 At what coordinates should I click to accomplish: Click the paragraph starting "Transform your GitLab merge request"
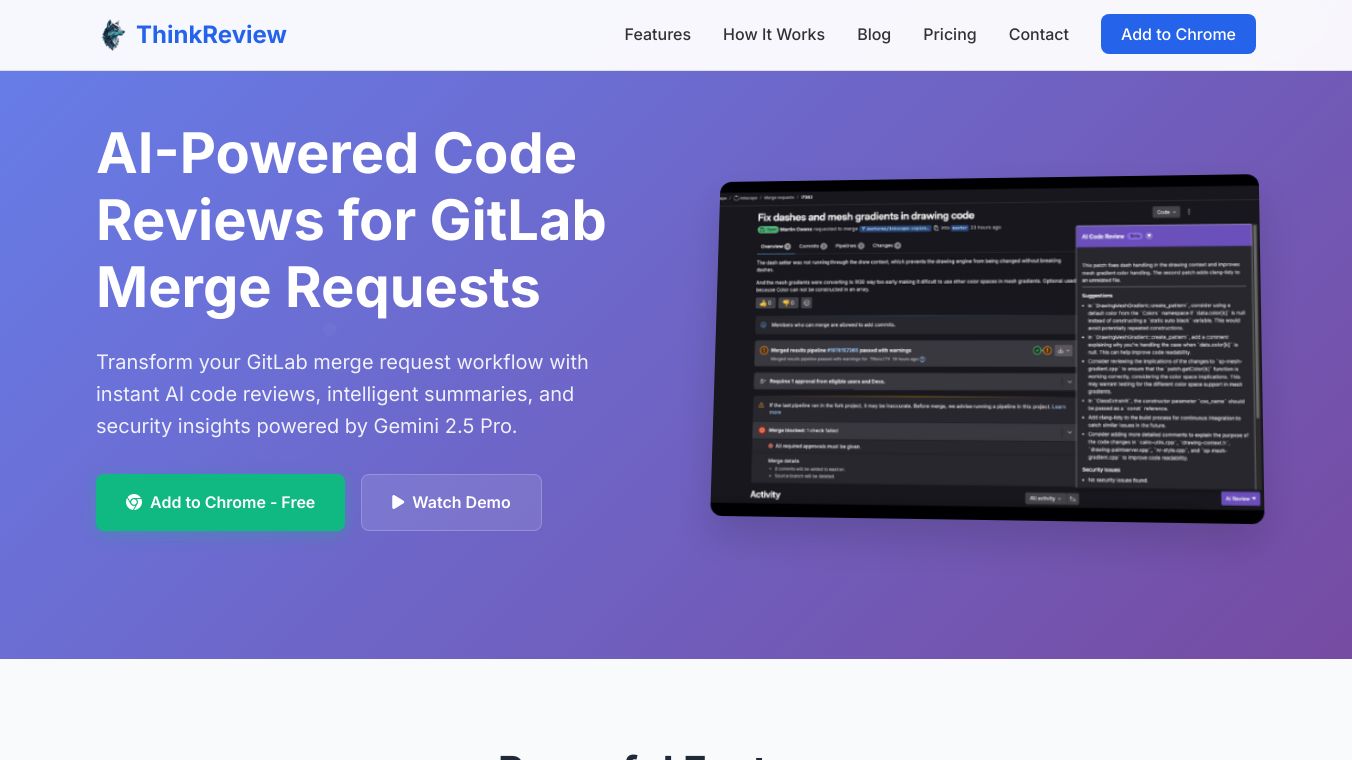point(342,394)
